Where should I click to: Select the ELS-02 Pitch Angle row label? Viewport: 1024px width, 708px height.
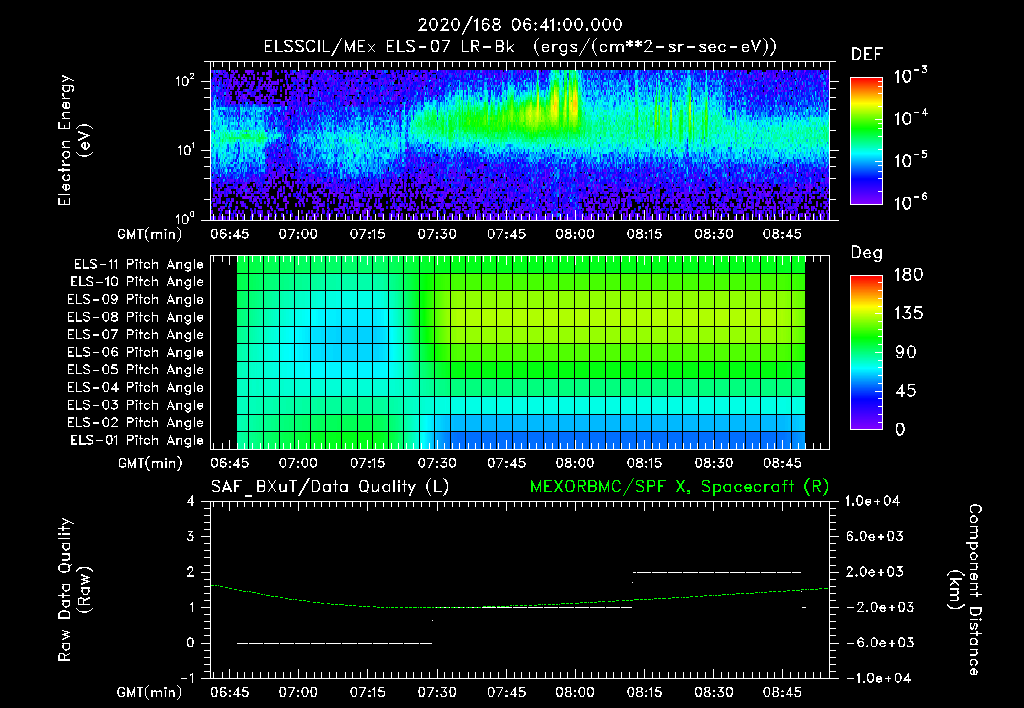(x=135, y=423)
